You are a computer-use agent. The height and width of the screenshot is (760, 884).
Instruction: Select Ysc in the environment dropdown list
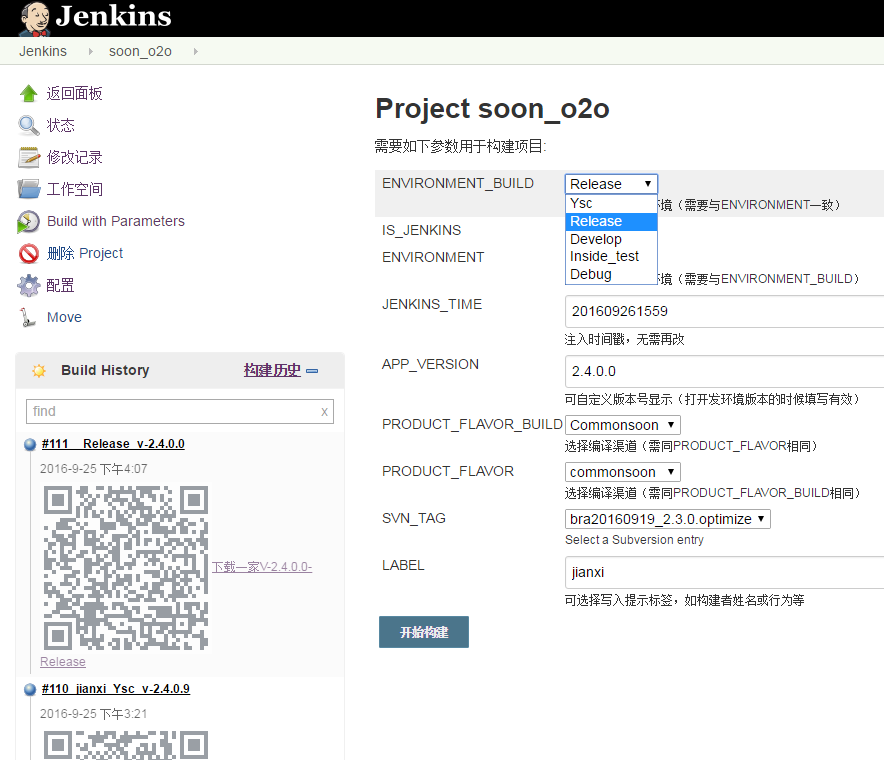611,204
